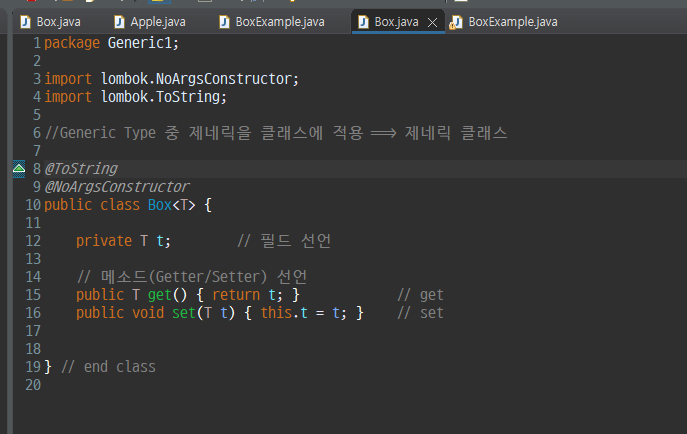Click the 'get' method name on line 15
Screen dimensions: 687x434
pyautogui.click(x=160, y=294)
